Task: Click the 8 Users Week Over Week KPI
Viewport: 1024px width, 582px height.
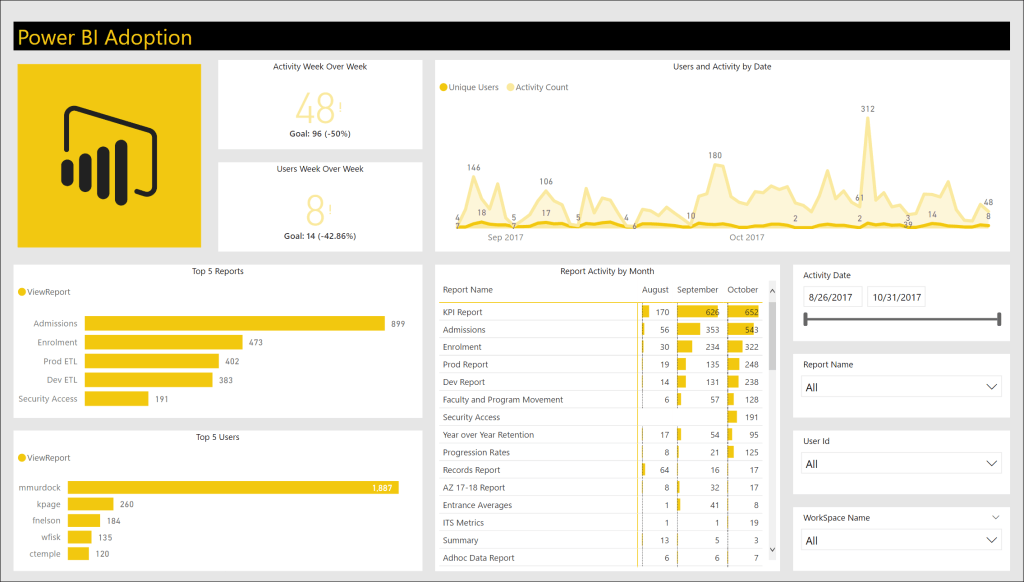Action: [315, 210]
